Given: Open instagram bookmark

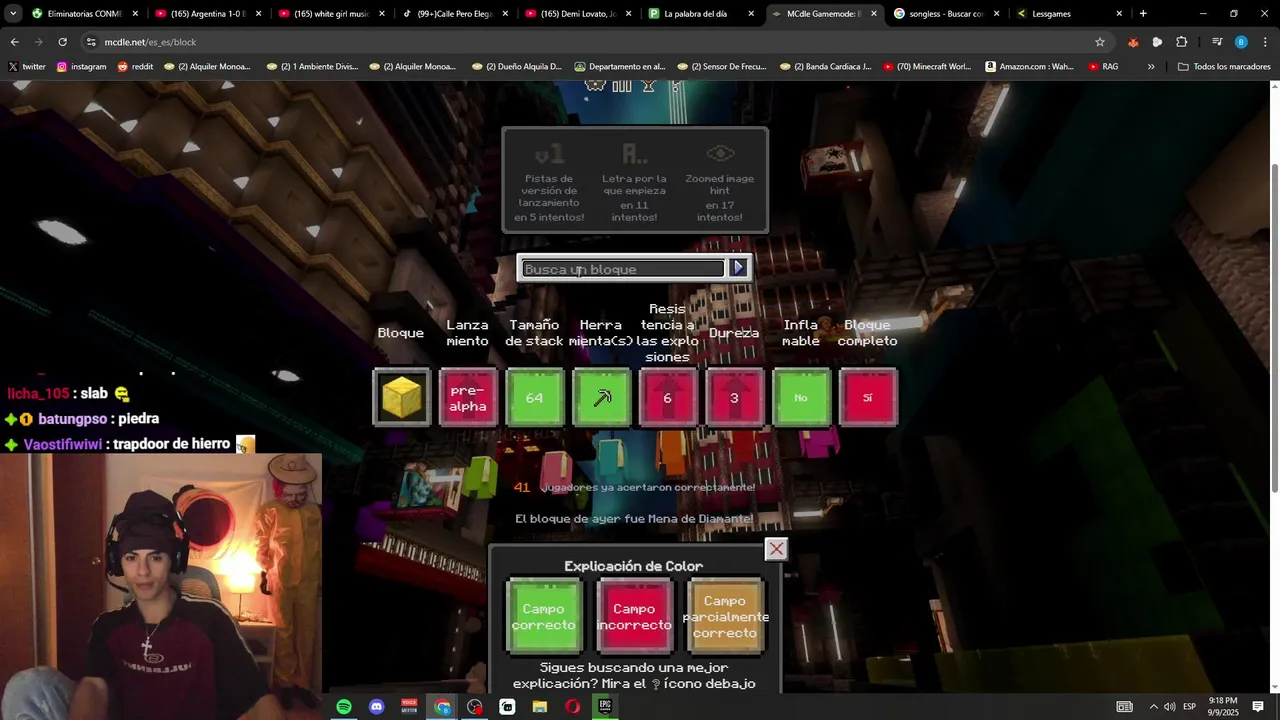Looking at the screenshot, I should click(x=81, y=66).
